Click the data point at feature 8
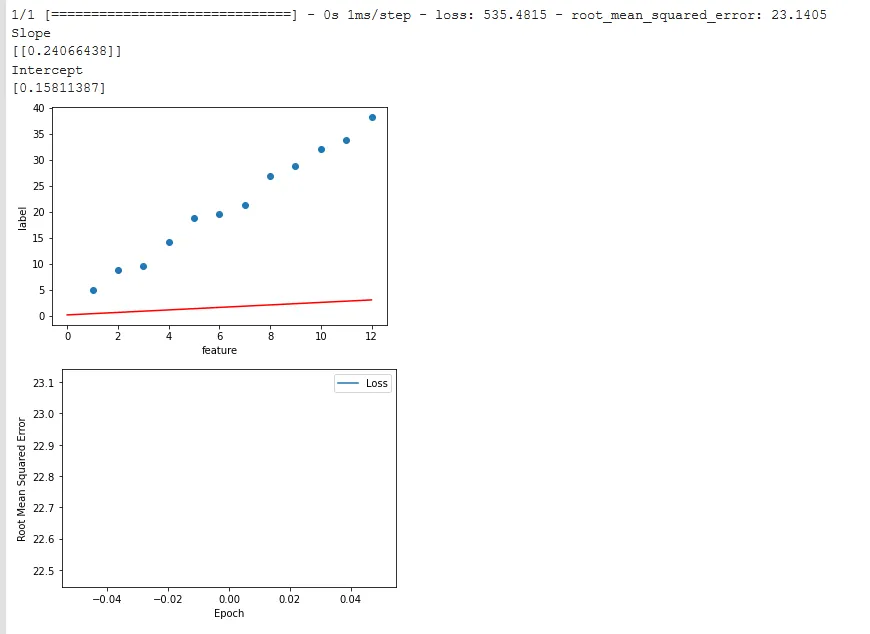This screenshot has width=870, height=634. 270,176
